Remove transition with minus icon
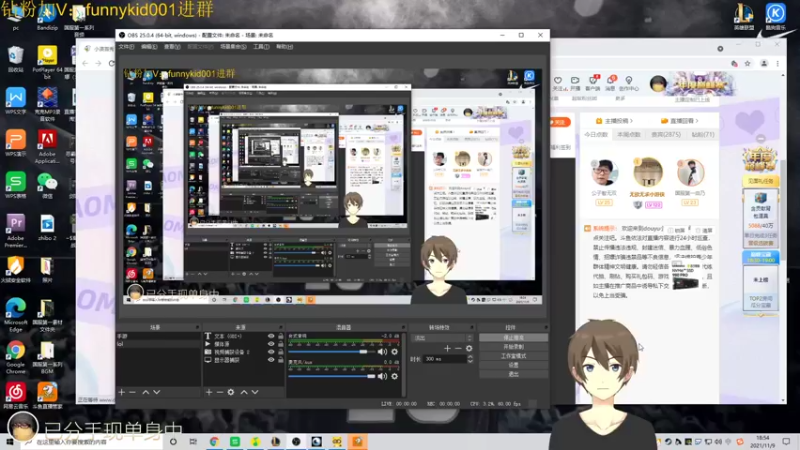 (458, 348)
